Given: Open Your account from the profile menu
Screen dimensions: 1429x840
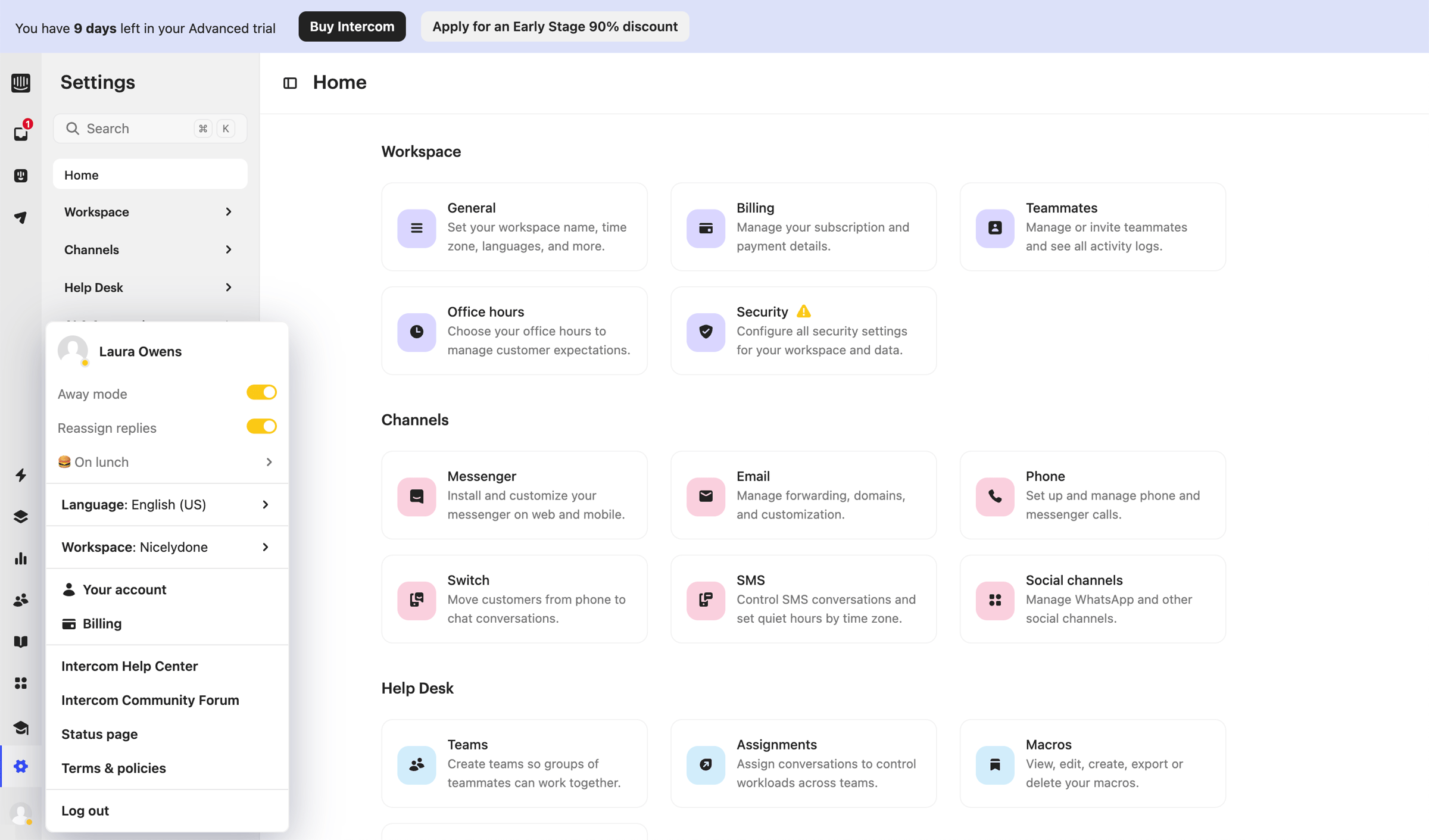Looking at the screenshot, I should tap(167, 589).
